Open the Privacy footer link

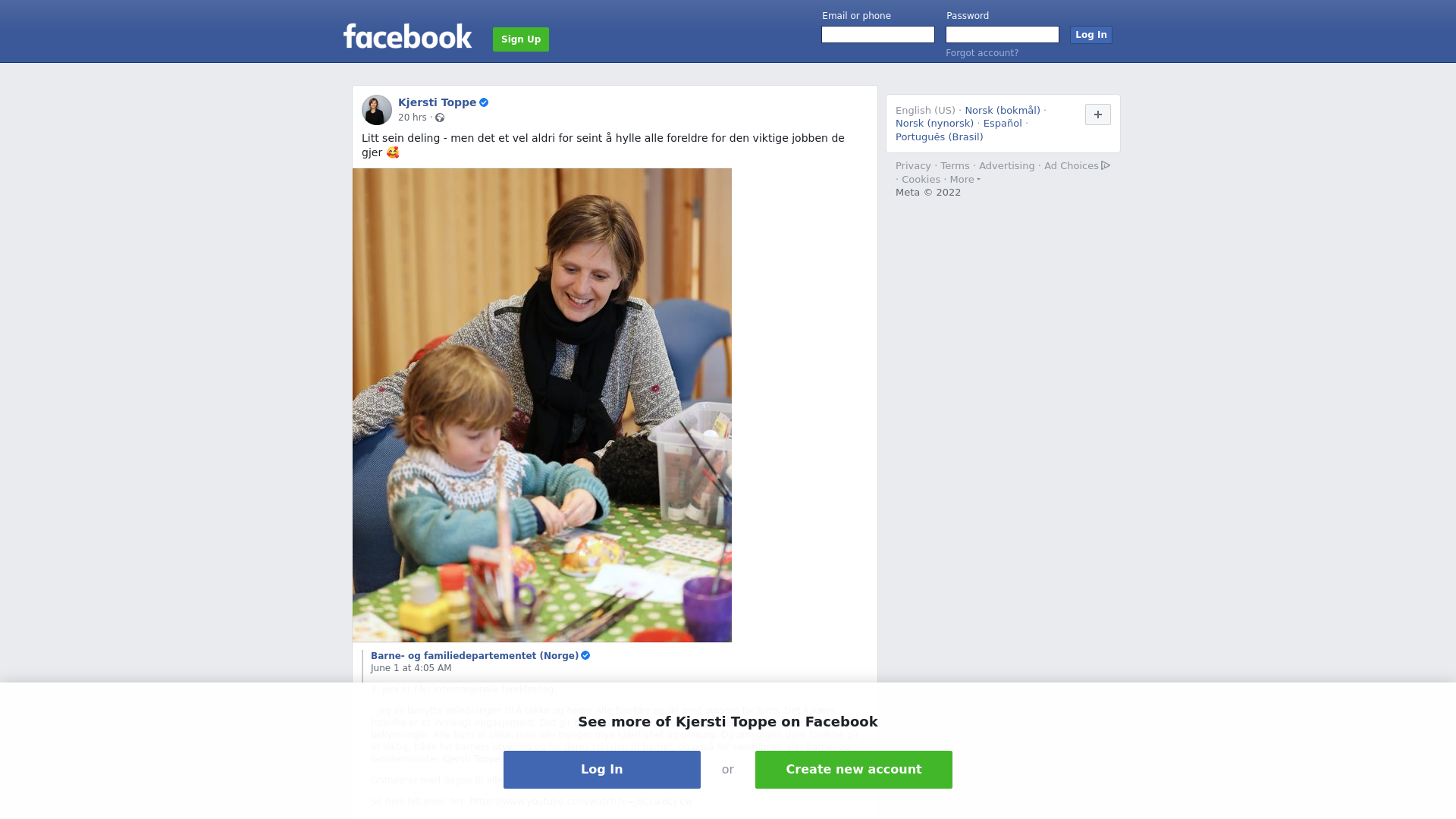tap(913, 166)
